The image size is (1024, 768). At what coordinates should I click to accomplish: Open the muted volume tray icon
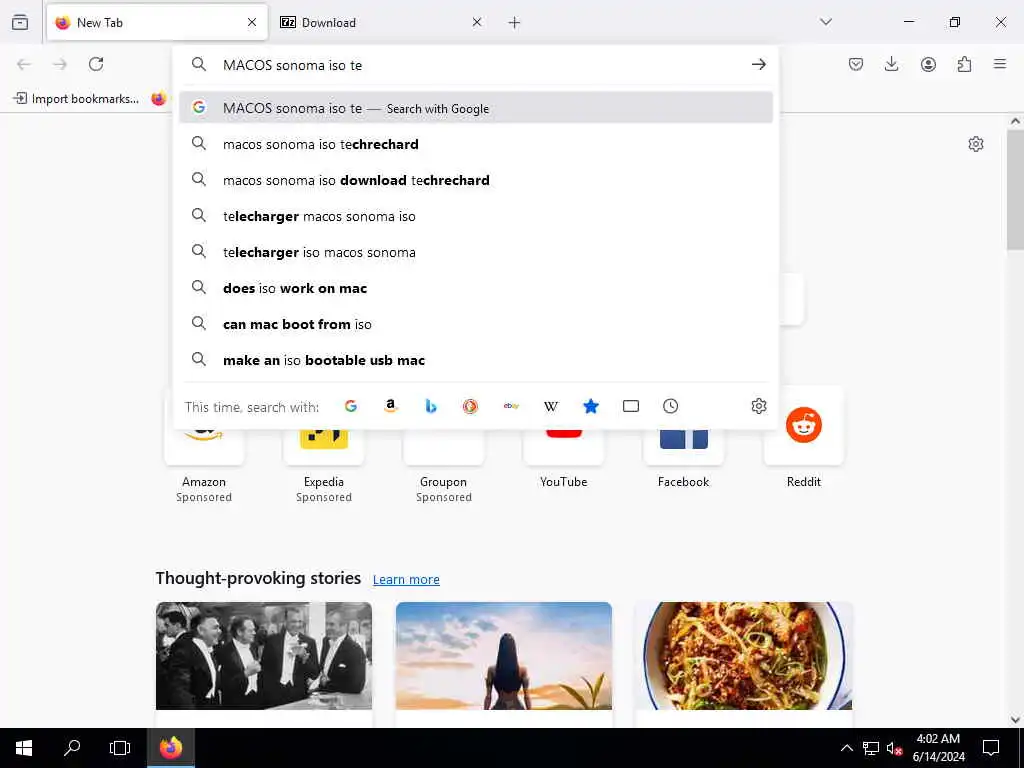[894, 748]
